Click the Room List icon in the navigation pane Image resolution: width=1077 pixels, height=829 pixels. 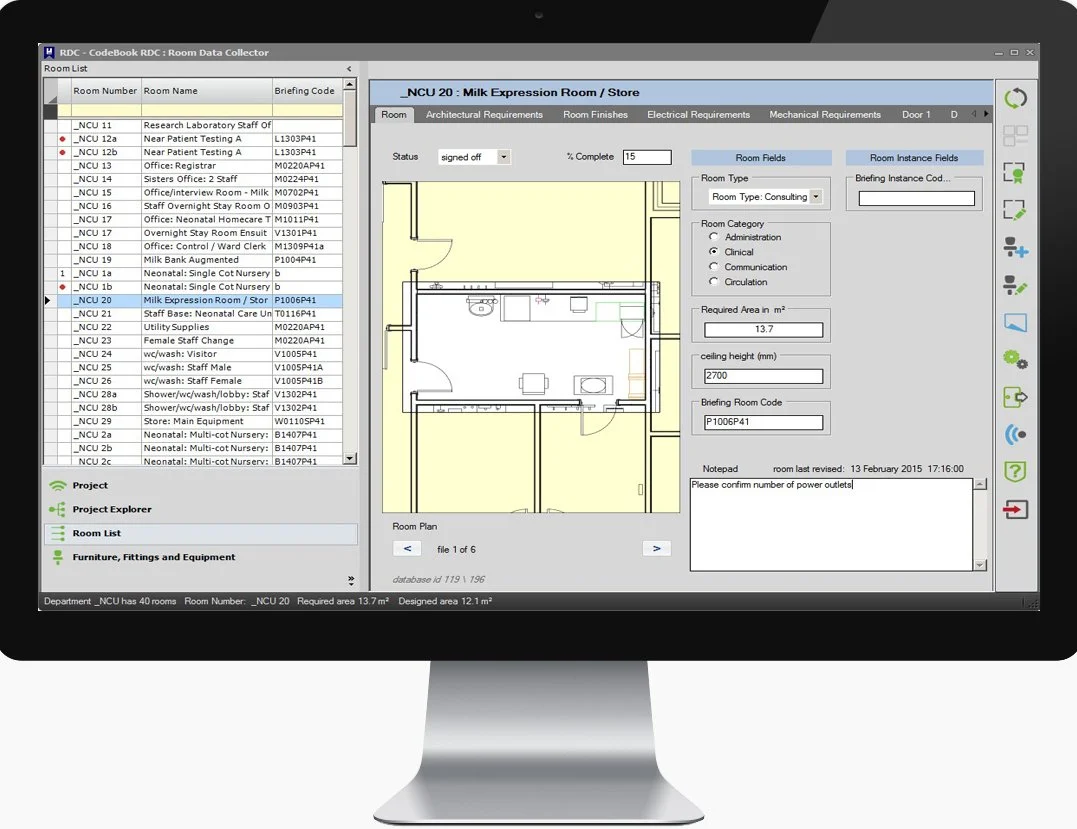pyautogui.click(x=58, y=533)
